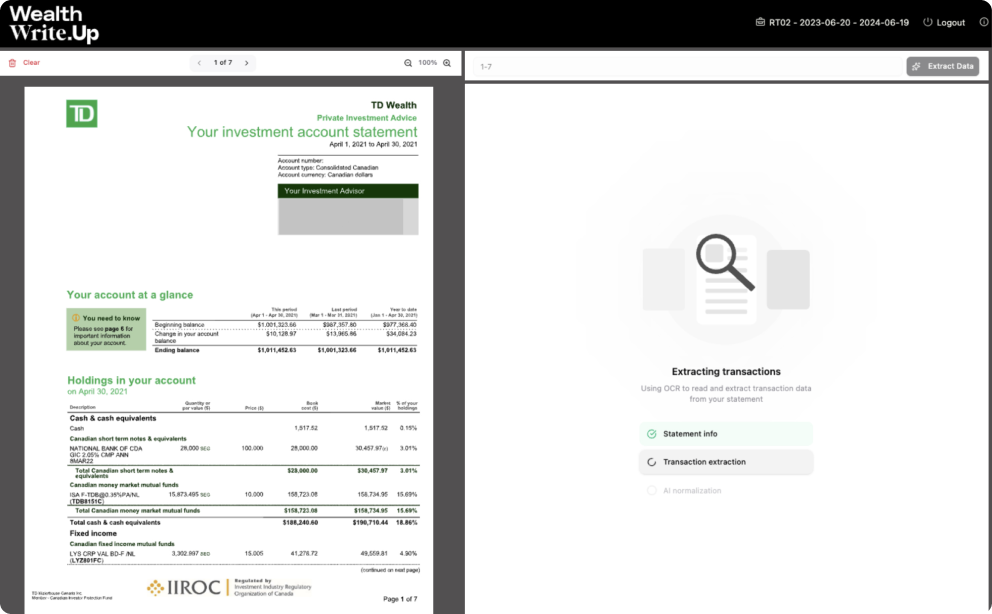The image size is (992, 614).
Task: Click the trash icon beside Clear
Action: tap(12, 63)
